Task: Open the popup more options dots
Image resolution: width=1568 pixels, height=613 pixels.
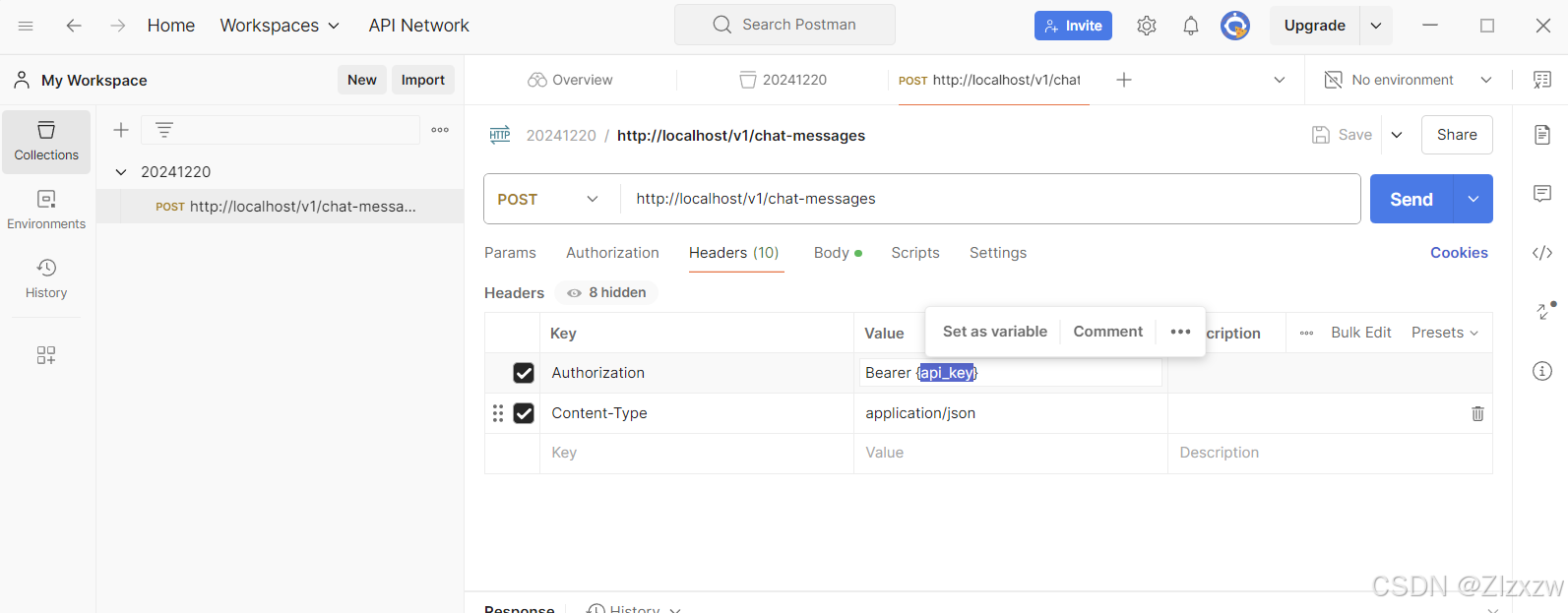Action: pos(1181,332)
